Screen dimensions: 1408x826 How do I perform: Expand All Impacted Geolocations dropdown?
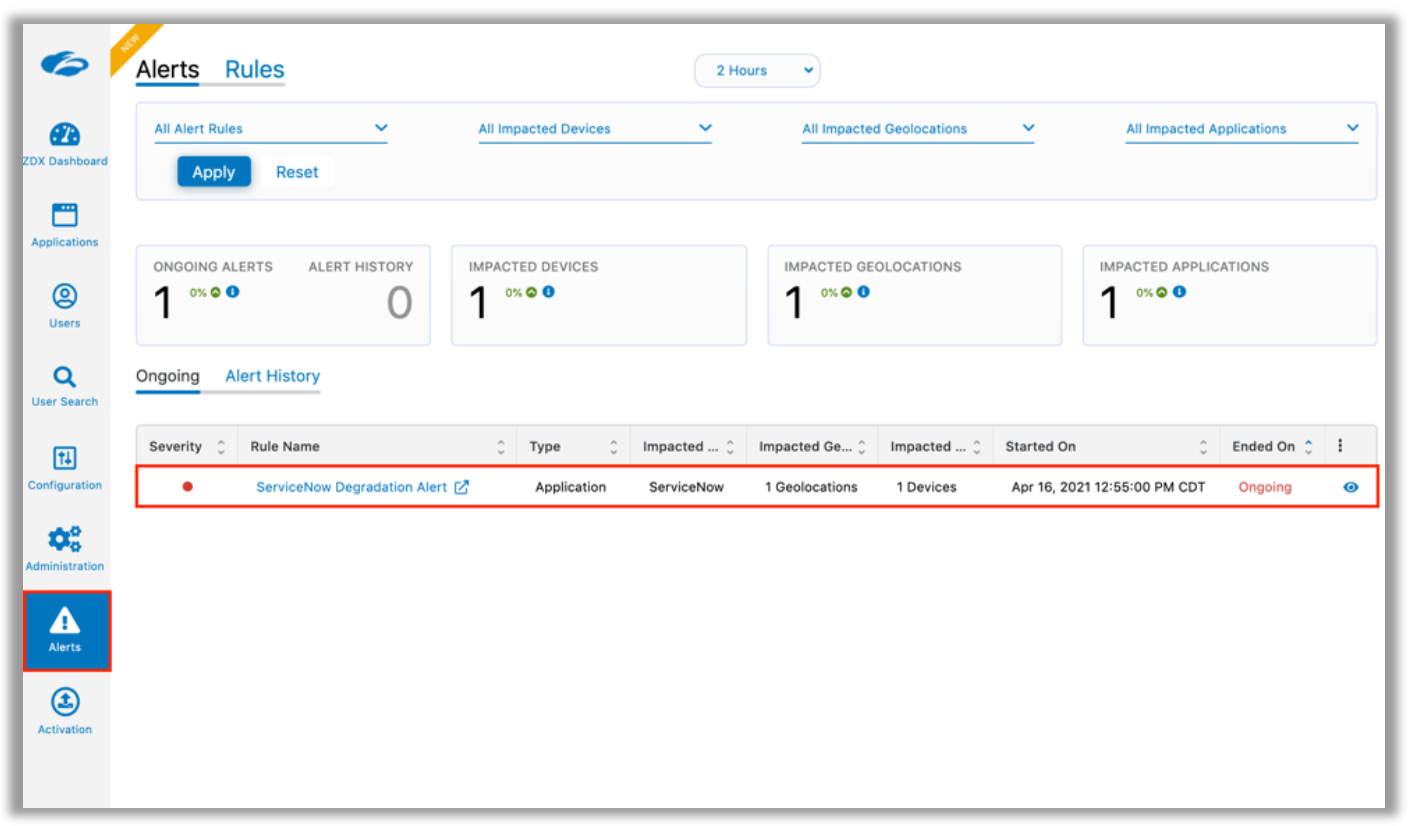click(917, 129)
